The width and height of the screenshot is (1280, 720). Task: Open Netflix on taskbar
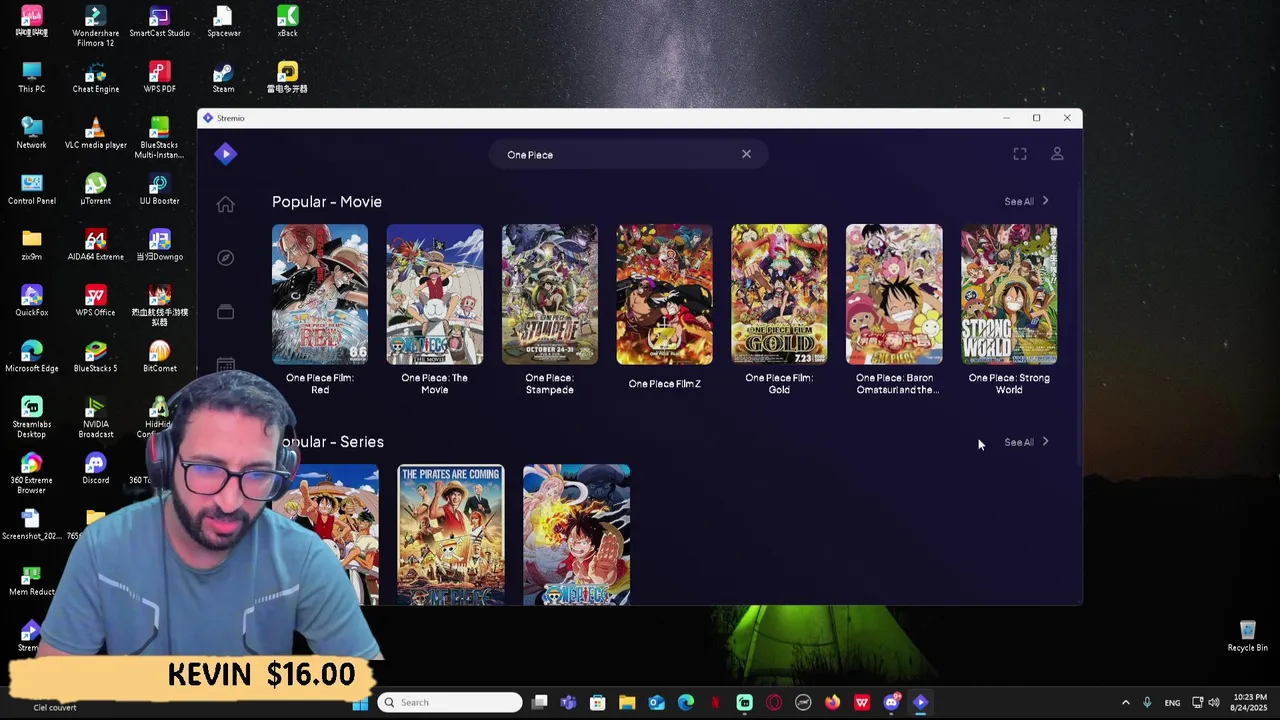point(715,702)
